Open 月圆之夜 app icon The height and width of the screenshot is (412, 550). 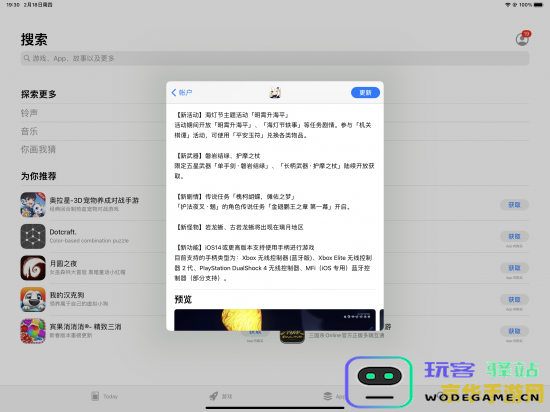pos(33,268)
